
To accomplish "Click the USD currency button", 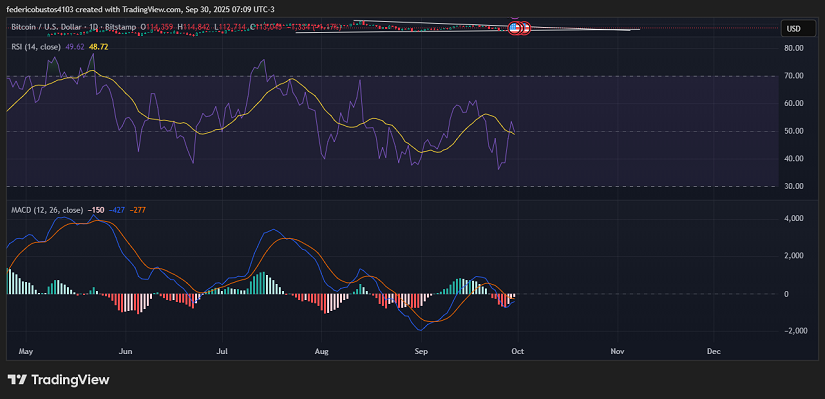I will [x=797, y=29].
